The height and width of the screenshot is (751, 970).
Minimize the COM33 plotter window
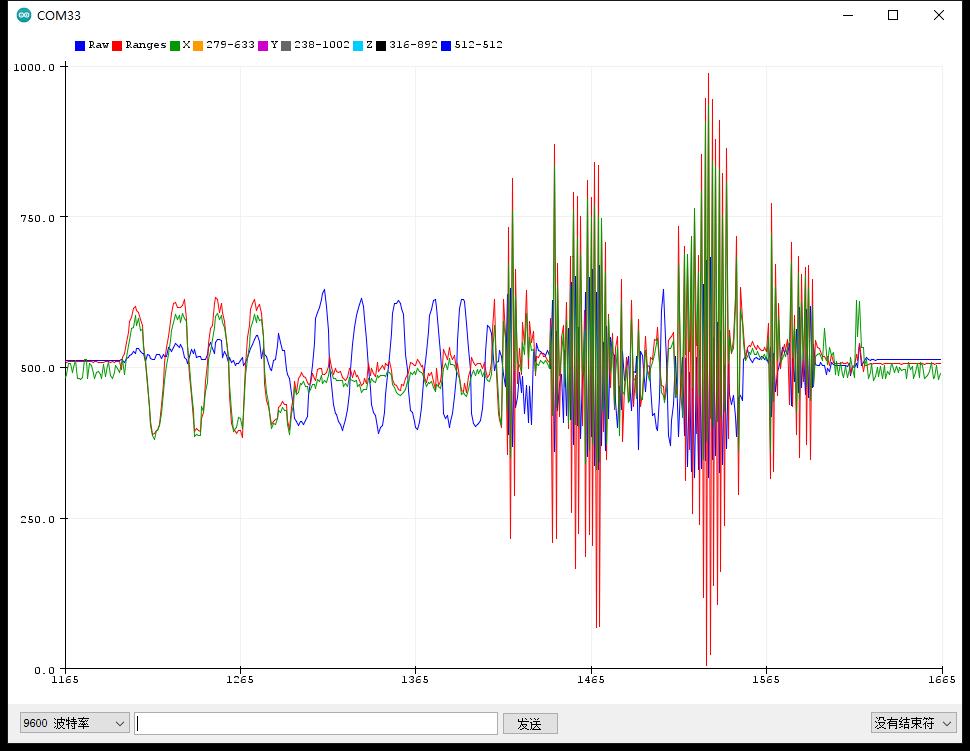(x=848, y=15)
